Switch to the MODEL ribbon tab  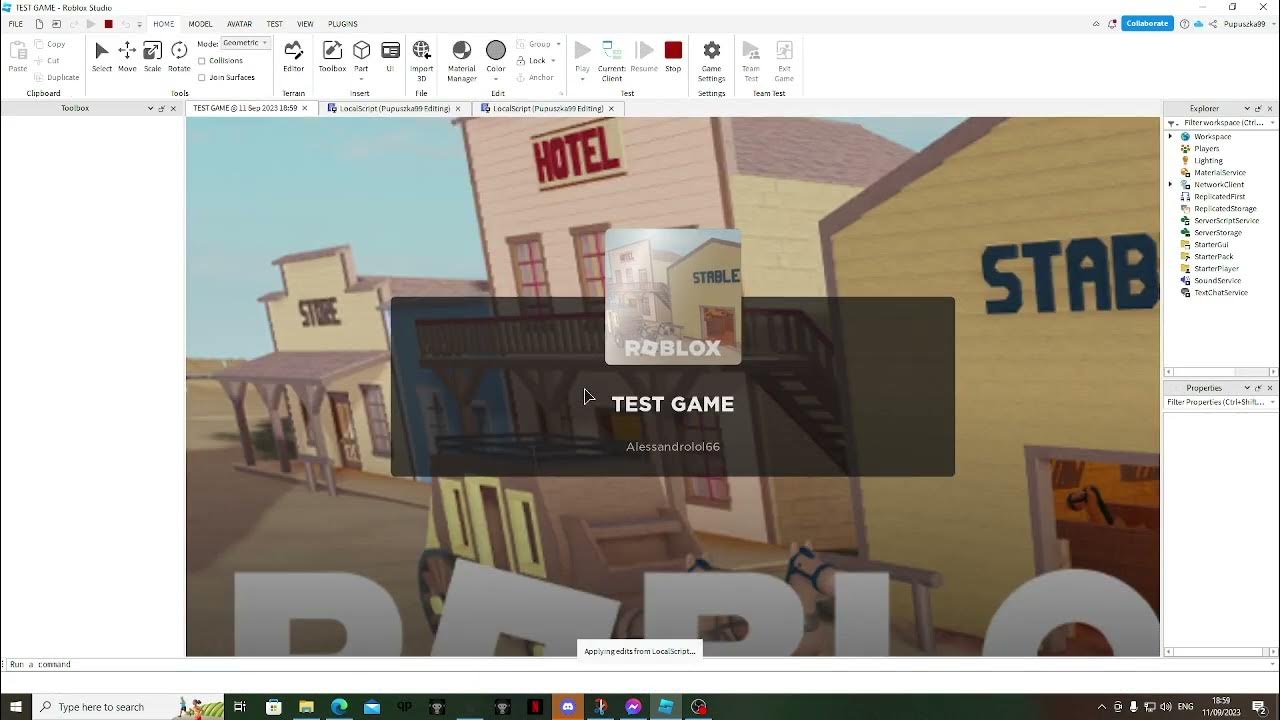click(x=200, y=24)
